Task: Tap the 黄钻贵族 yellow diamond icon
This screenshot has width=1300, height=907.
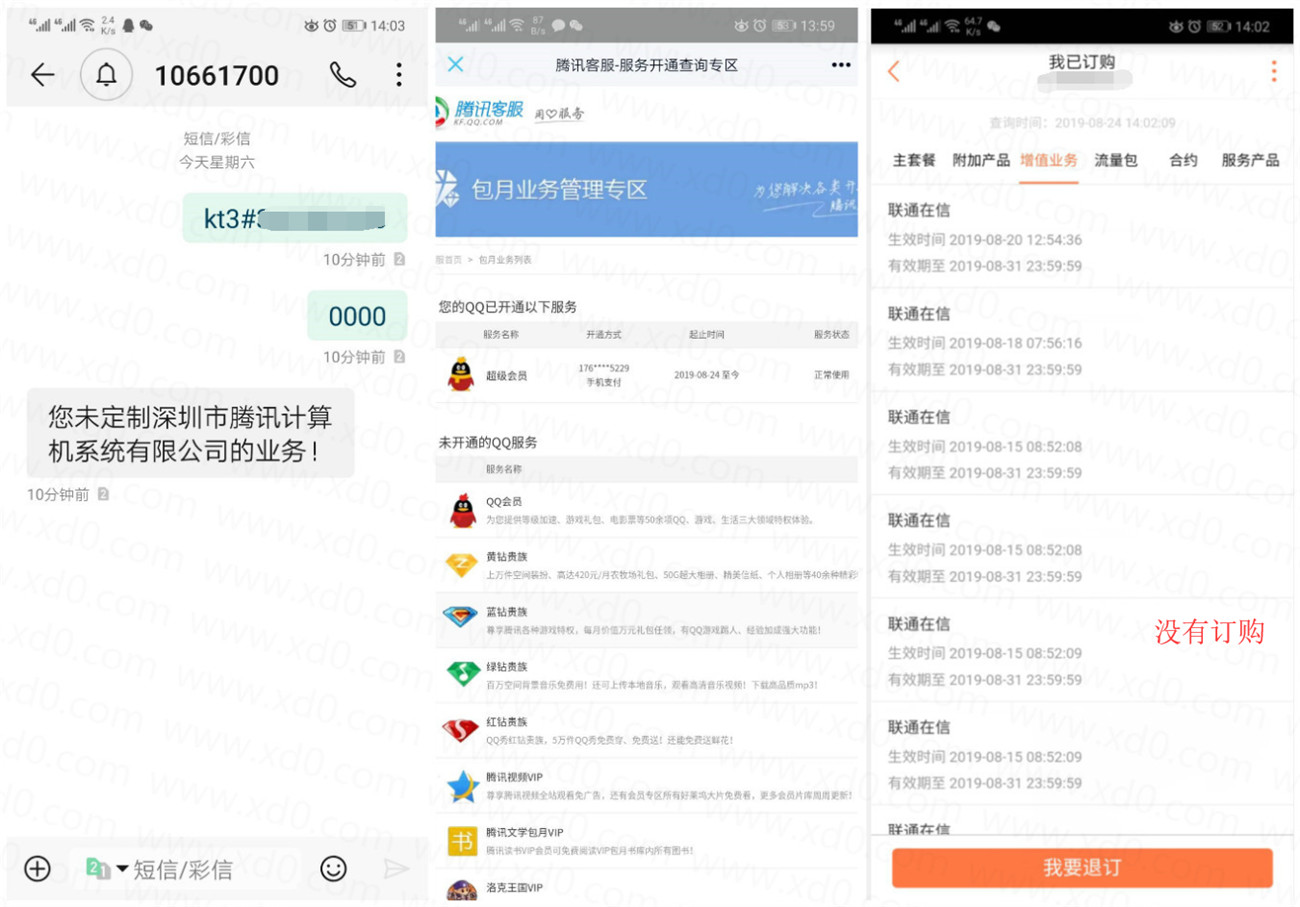Action: pos(461,565)
